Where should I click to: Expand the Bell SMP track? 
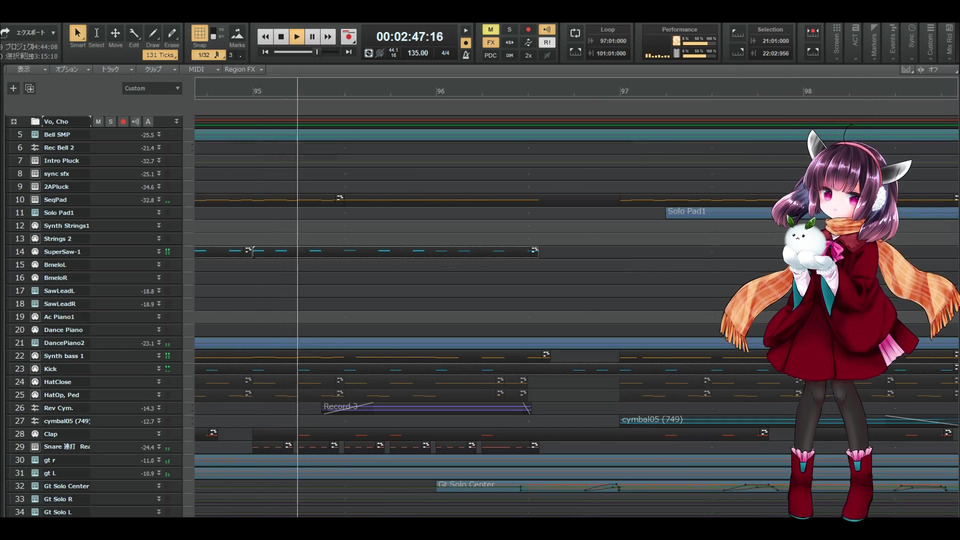(159, 135)
